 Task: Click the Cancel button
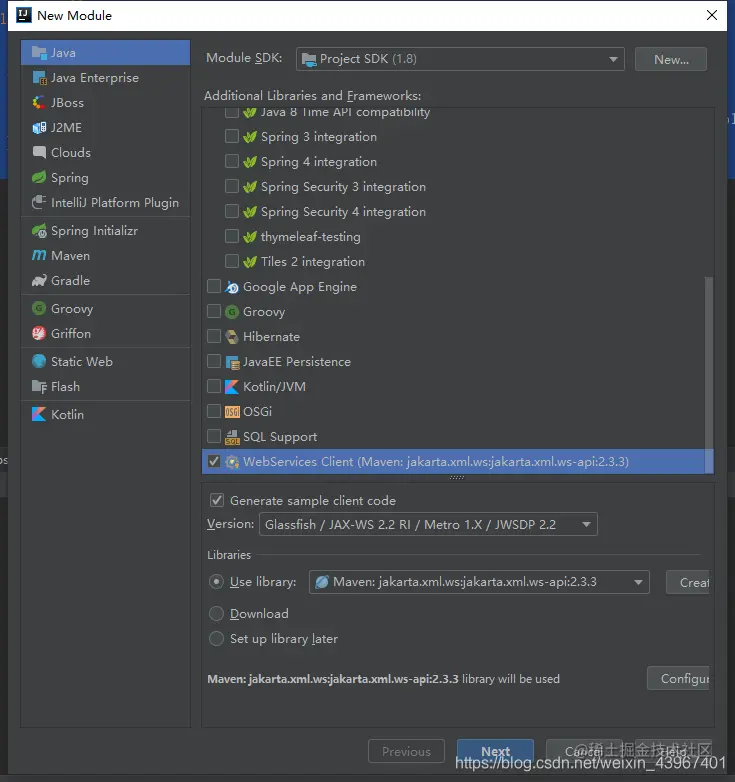click(x=584, y=751)
